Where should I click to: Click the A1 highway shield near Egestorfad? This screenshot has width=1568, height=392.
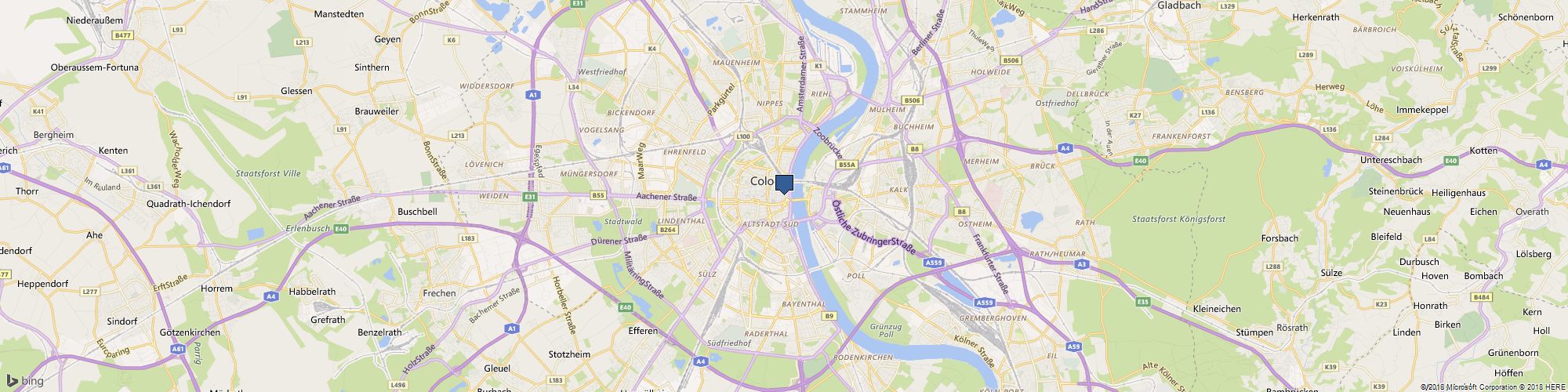coord(533,94)
